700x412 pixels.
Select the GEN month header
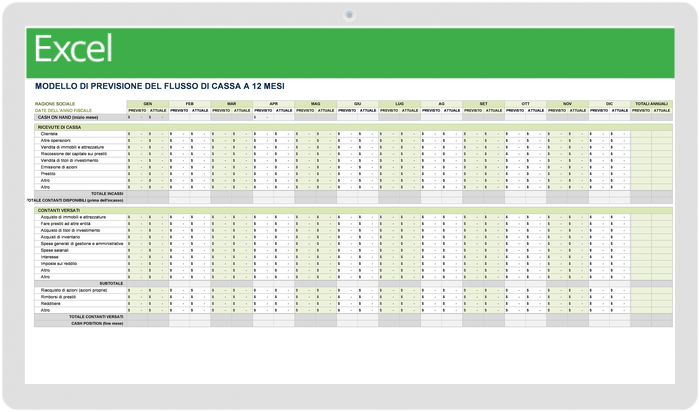(x=148, y=104)
